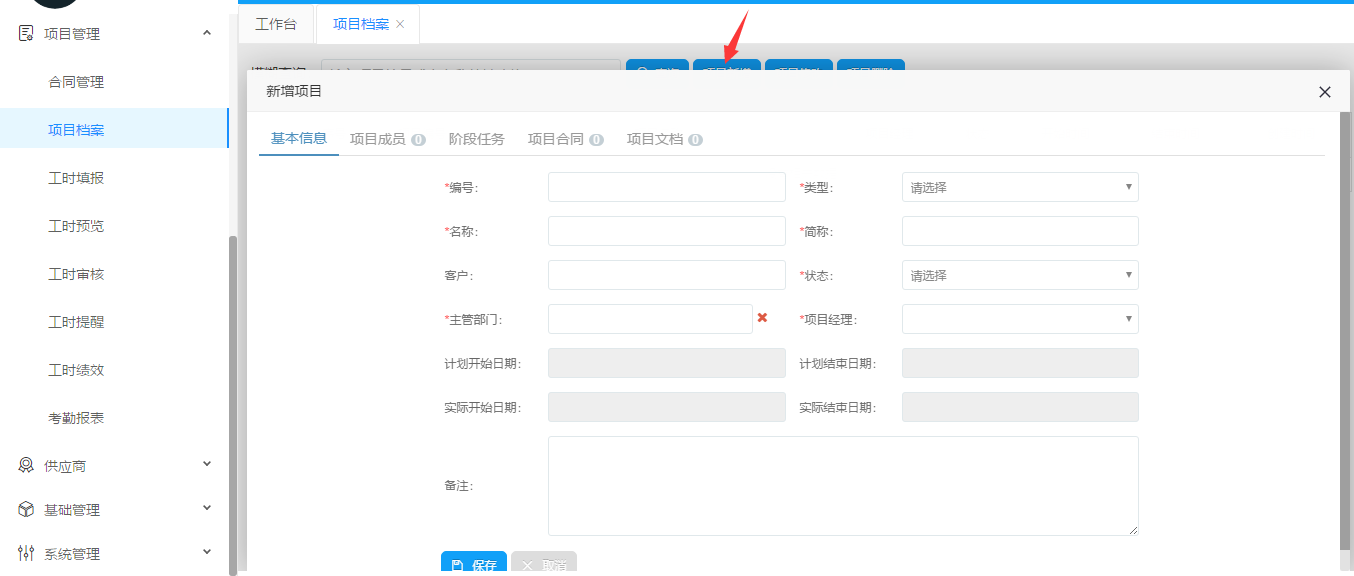This screenshot has width=1354, height=576.
Task: Open 合同管理 in the sidebar
Action: (76, 82)
